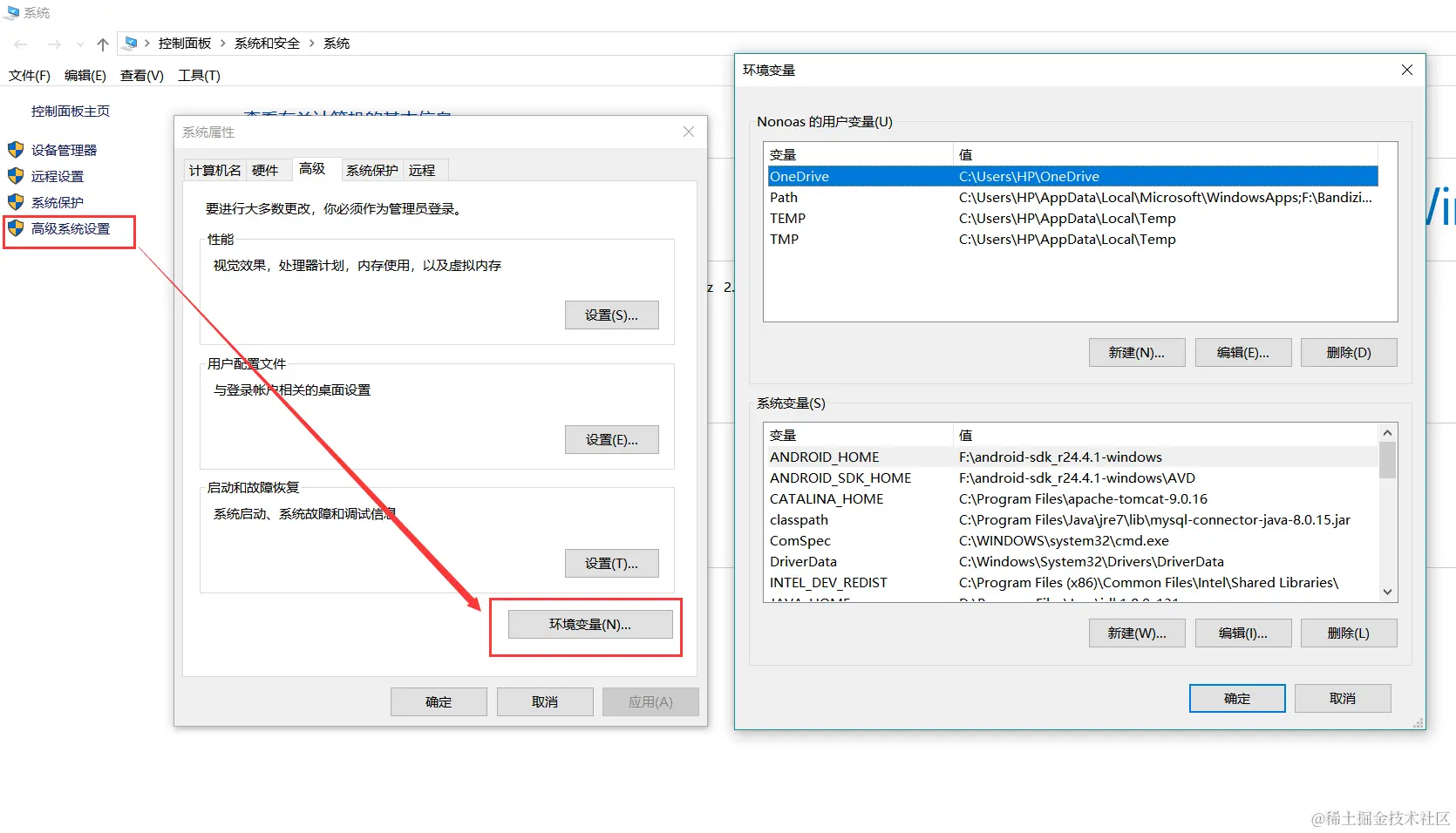Click 确定 in 系统属性 dialog
This screenshot has width=1456, height=833.
(x=439, y=701)
